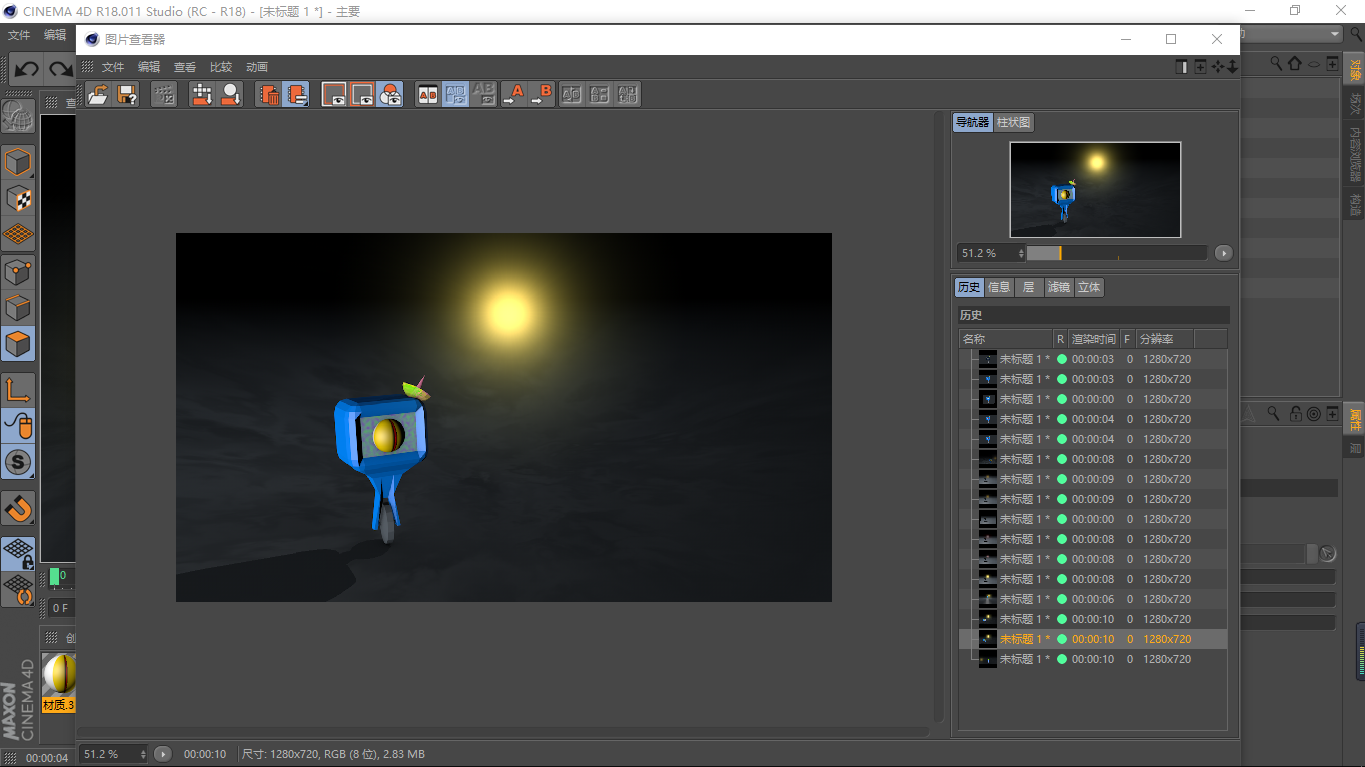This screenshot has width=1365, height=767.
Task: Switch to the 滤镜 tab
Action: coord(1058,287)
